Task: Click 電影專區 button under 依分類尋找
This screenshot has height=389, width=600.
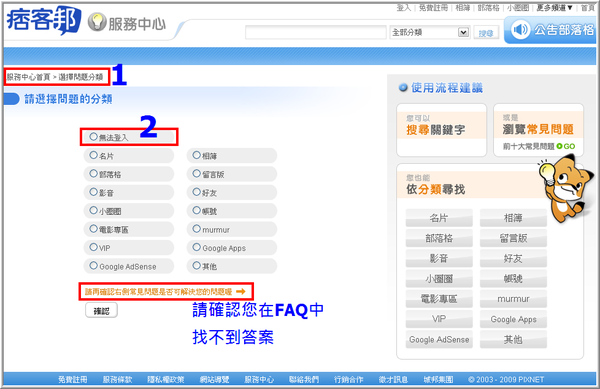Action: (439, 299)
